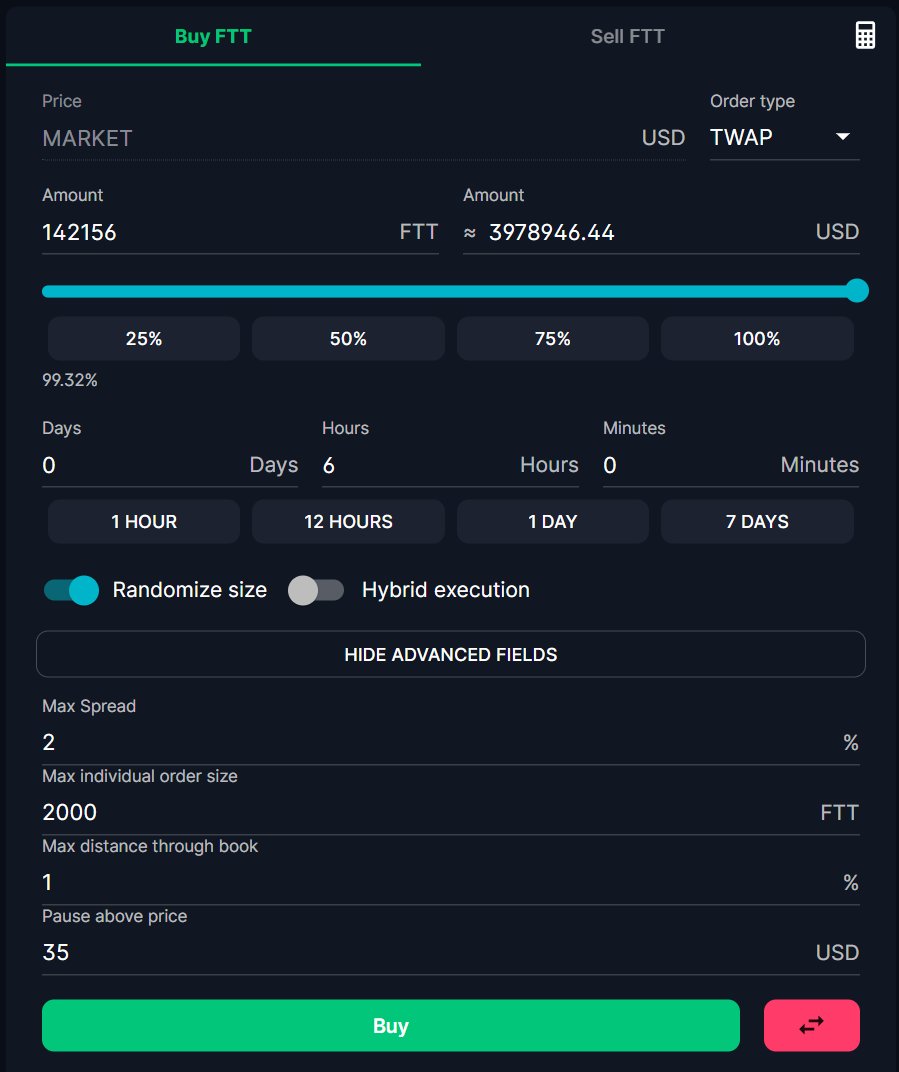This screenshot has height=1072, width=899.
Task: Select the 7 DAYS duration preset
Action: [x=757, y=522]
